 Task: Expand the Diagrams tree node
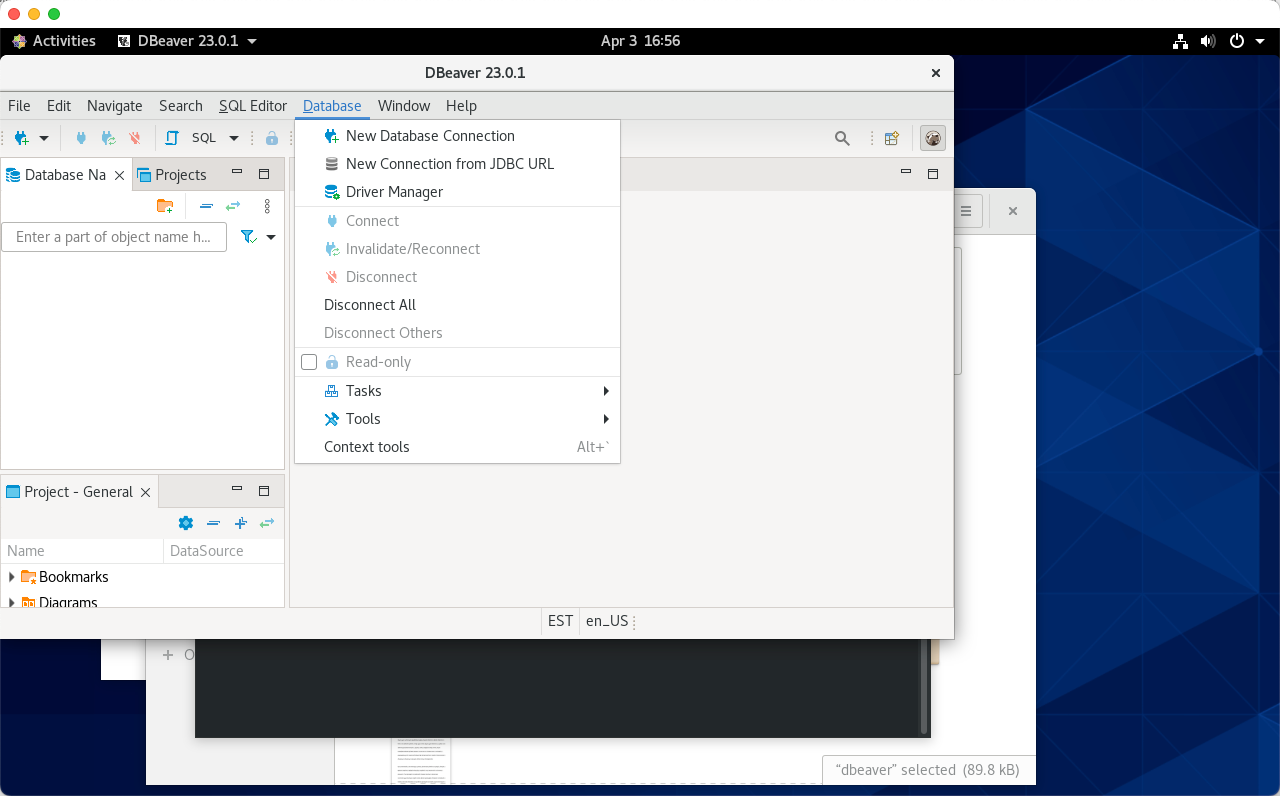pyautogui.click(x=12, y=603)
